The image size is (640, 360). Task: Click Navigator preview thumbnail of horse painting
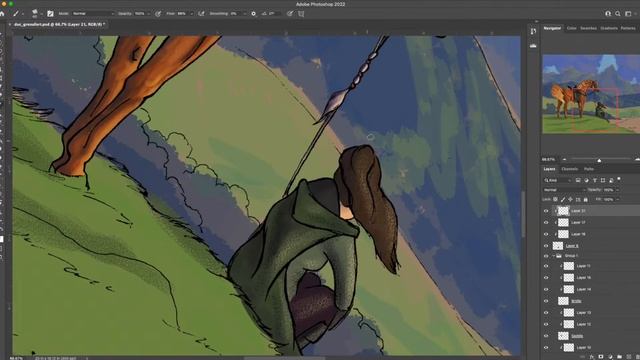coord(591,94)
